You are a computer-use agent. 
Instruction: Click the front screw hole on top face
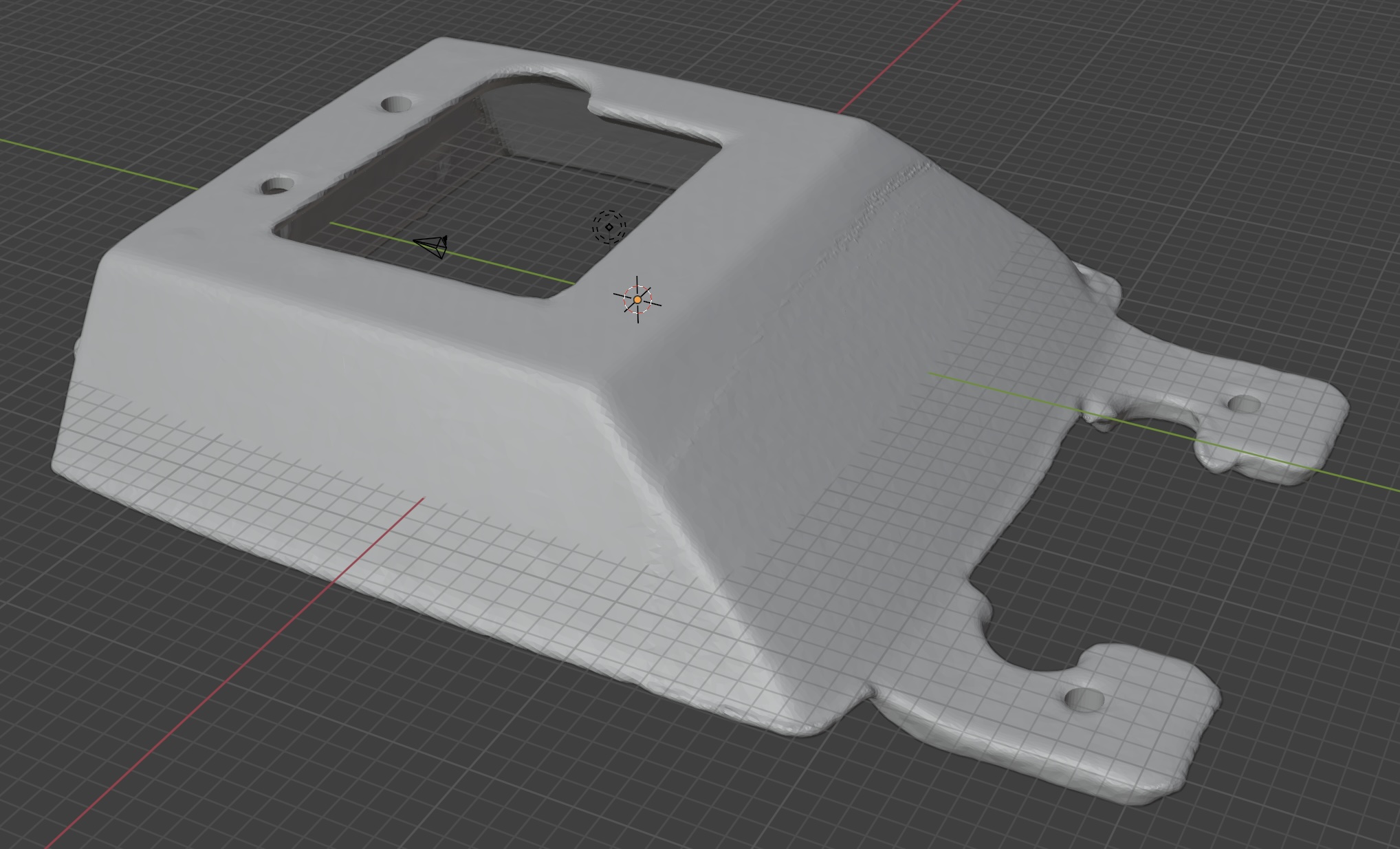pos(278,186)
